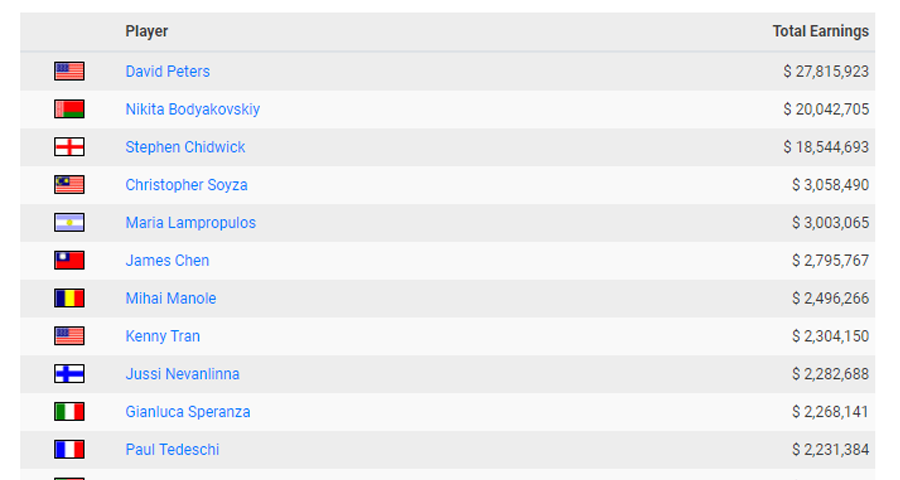900x480 pixels.
Task: Click the USA flag beside Kenny Tran
Action: point(69,336)
